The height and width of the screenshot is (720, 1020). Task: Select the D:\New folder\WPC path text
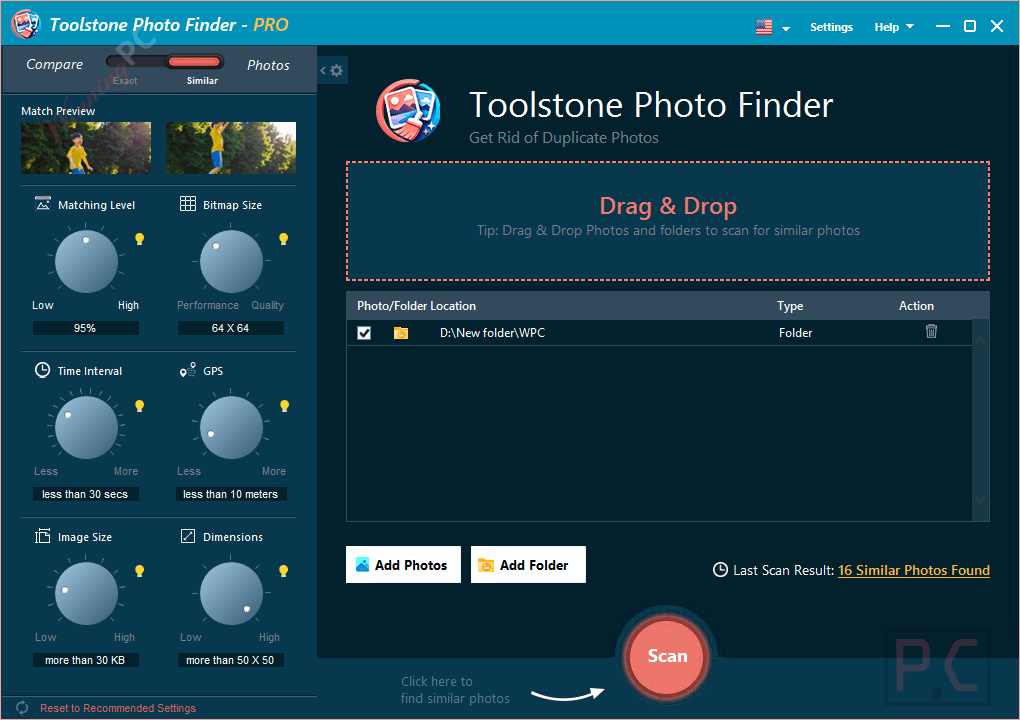click(492, 333)
